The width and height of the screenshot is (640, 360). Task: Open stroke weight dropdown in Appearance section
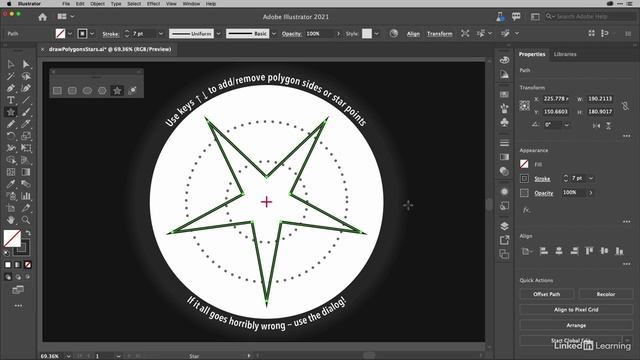591,178
